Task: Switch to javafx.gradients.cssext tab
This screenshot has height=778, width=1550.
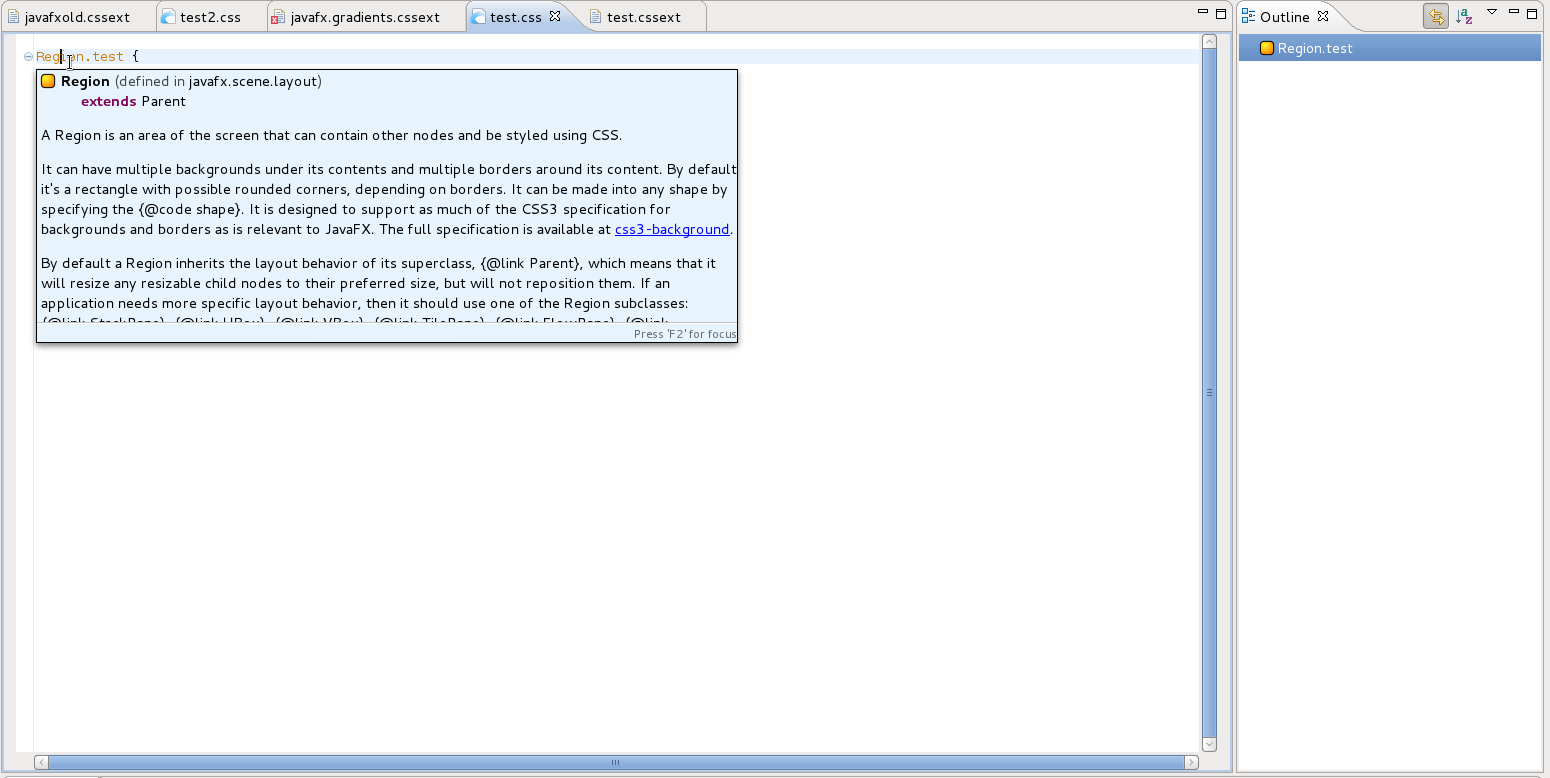Action: [x=364, y=17]
